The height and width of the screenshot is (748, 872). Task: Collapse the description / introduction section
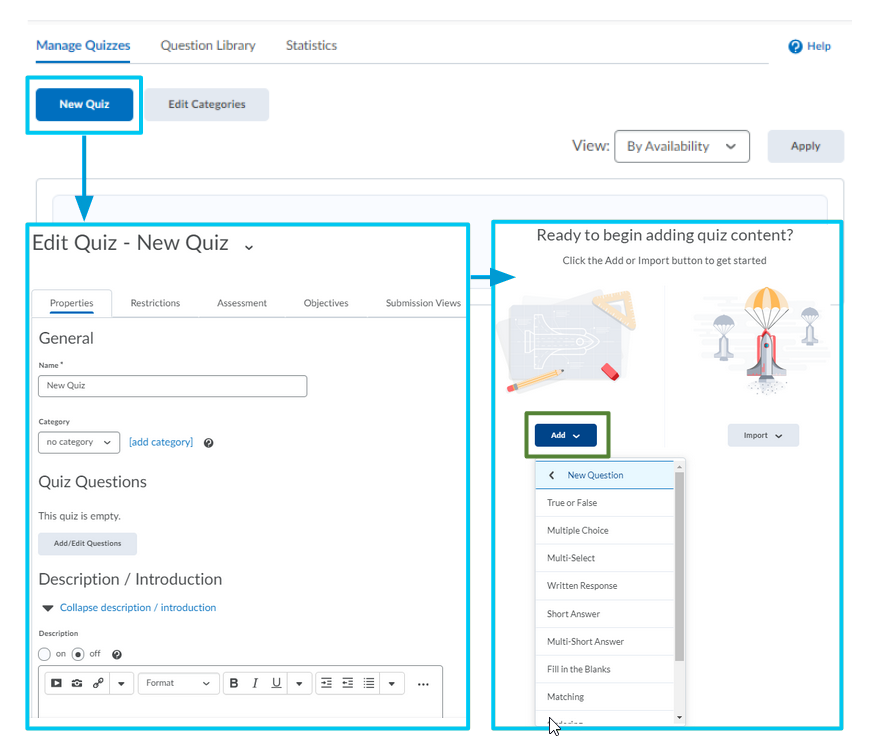tap(137, 607)
